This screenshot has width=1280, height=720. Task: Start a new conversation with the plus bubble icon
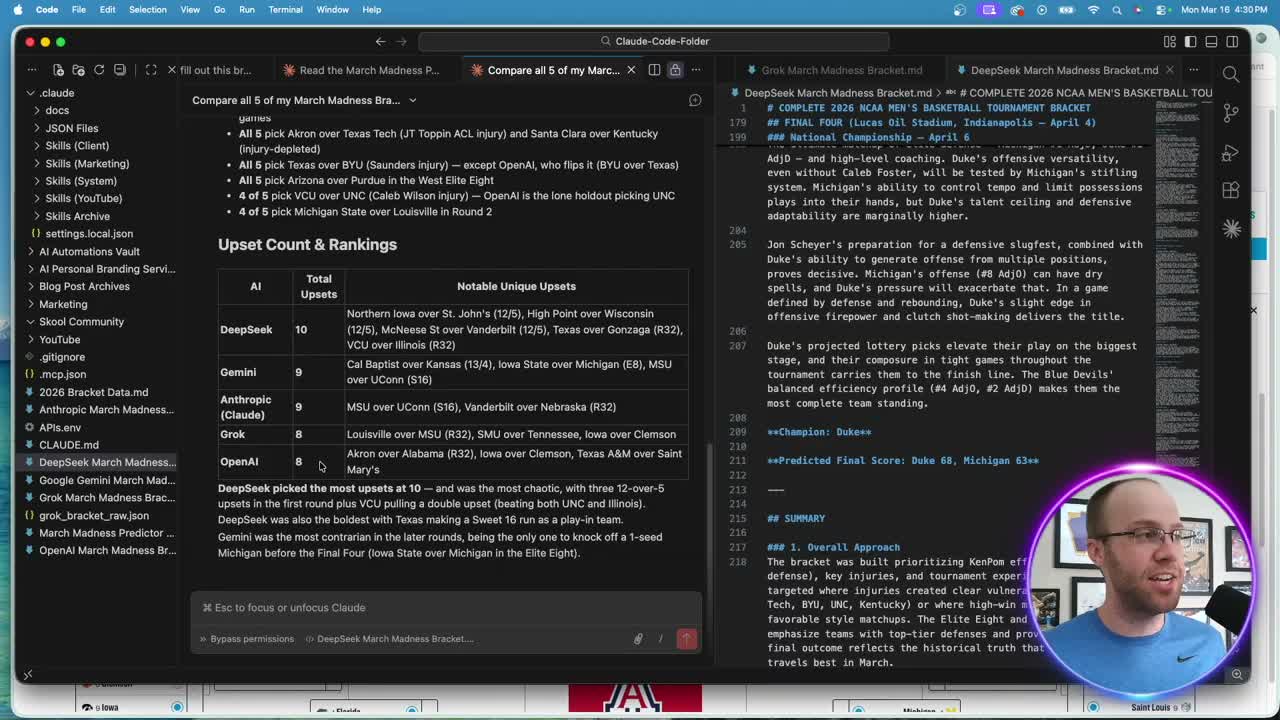pos(695,100)
